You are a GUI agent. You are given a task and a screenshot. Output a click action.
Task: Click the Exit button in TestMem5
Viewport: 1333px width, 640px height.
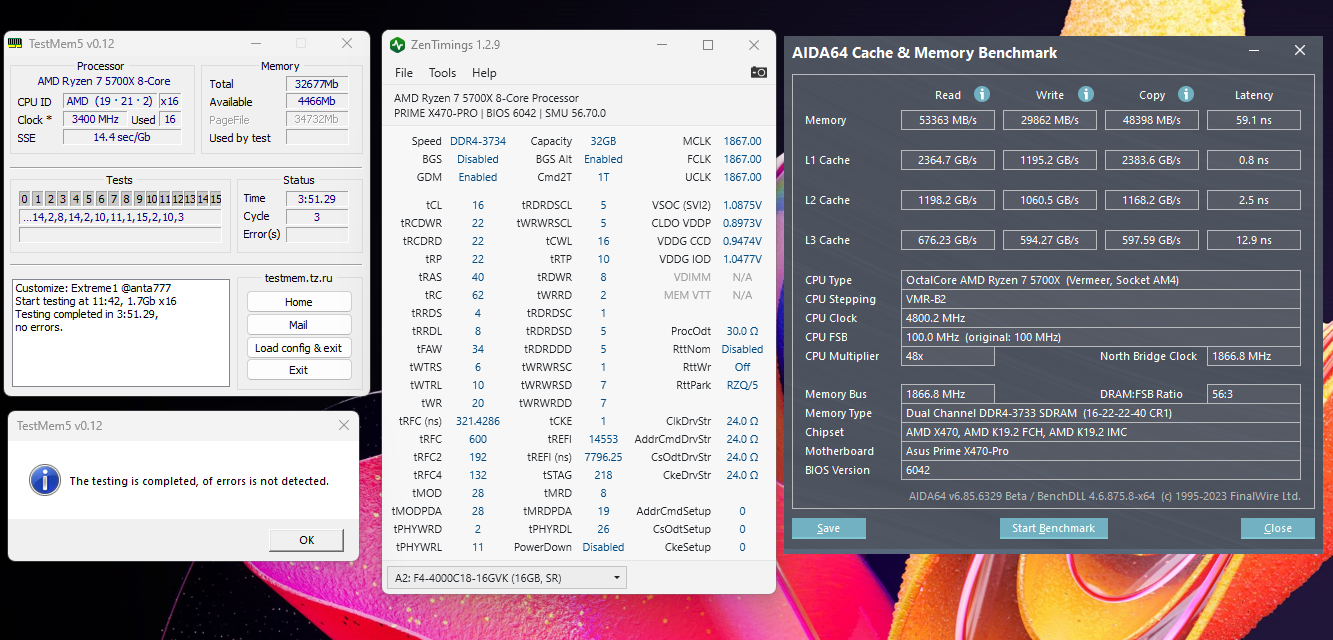click(x=299, y=370)
